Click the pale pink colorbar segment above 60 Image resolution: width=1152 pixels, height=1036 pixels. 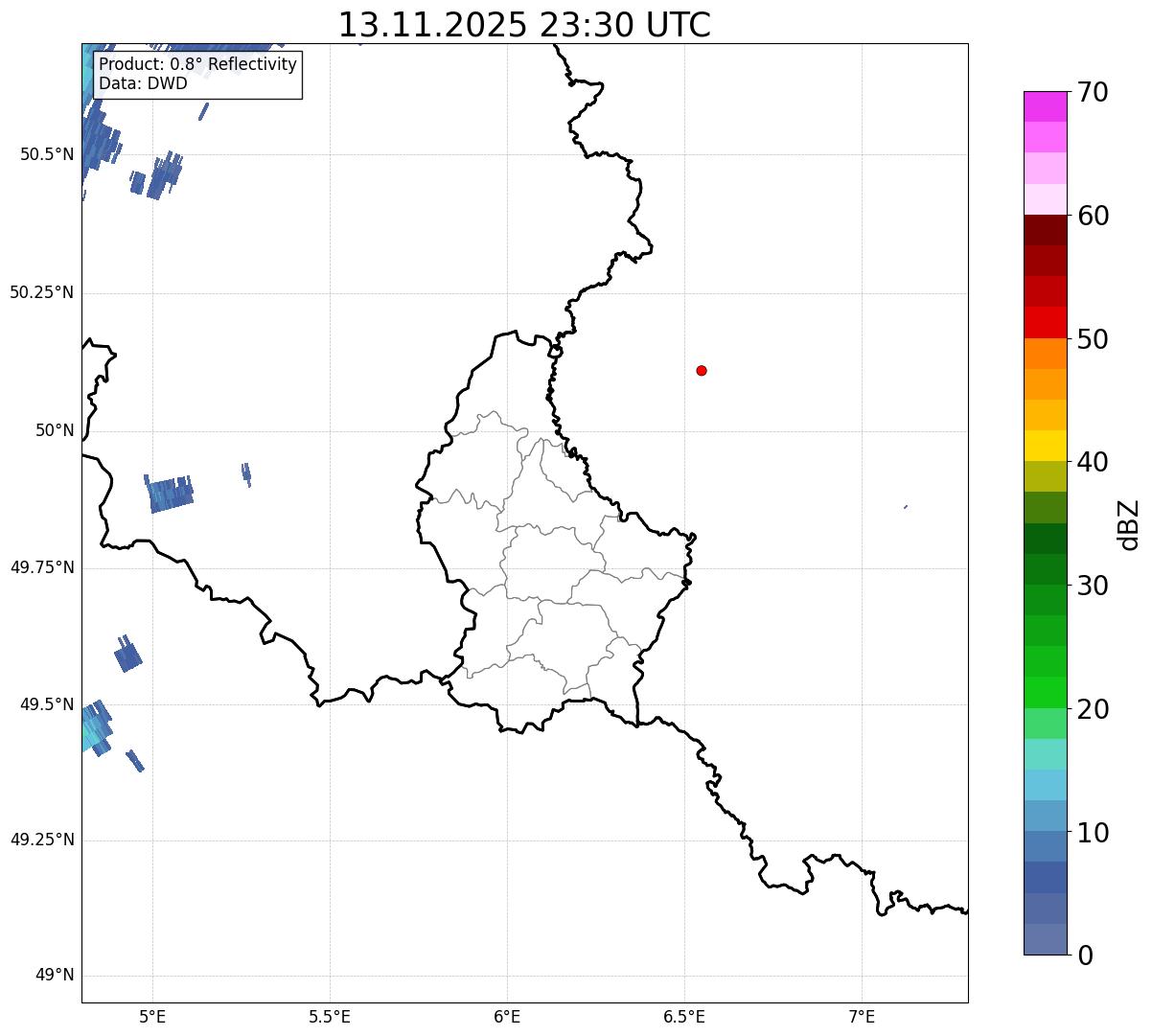[1045, 199]
